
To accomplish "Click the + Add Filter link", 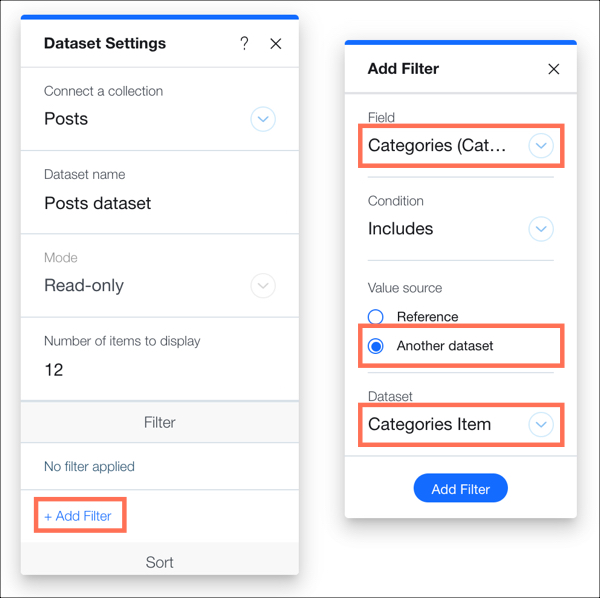I will pos(78,516).
